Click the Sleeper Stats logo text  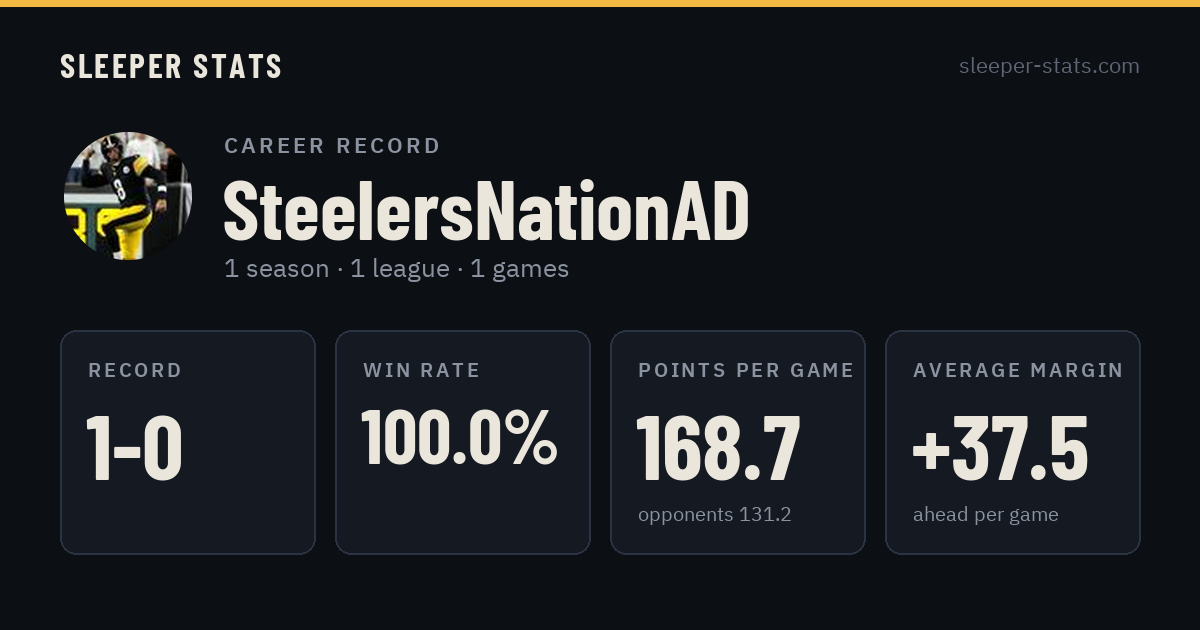point(171,66)
